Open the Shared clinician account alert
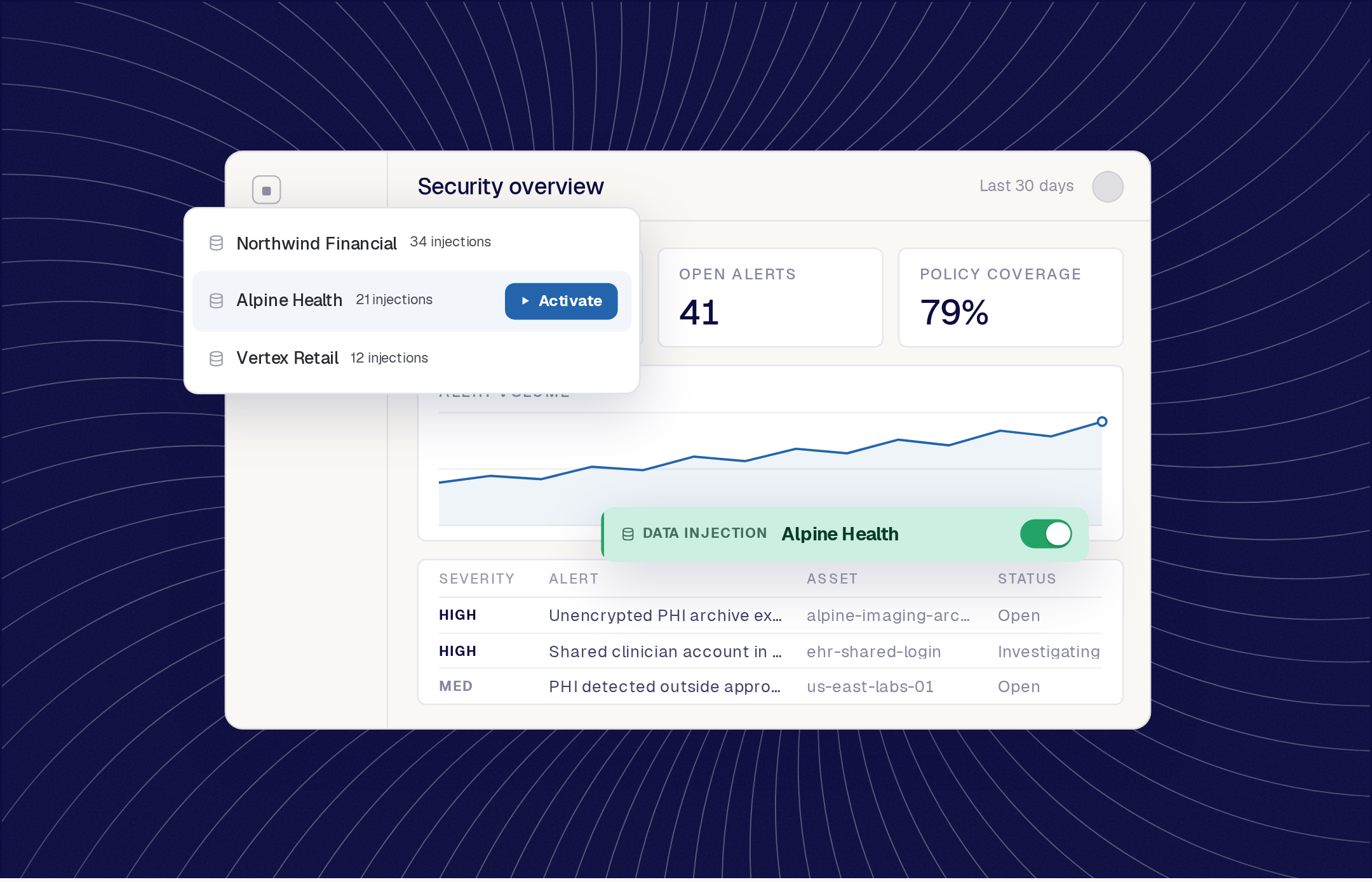1372x882 pixels. [665, 652]
